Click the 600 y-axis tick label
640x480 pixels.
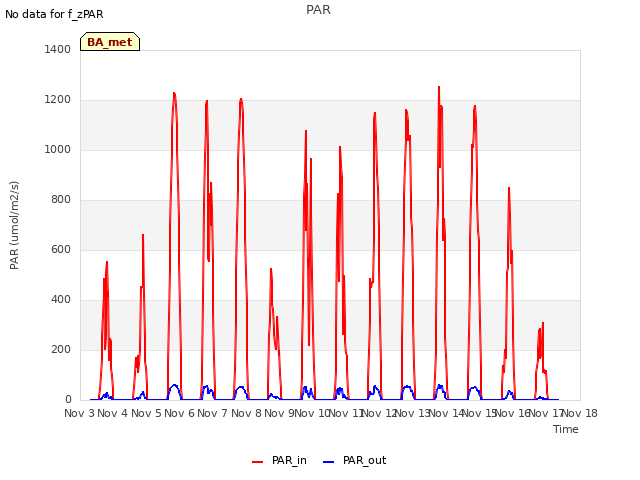tap(61, 249)
